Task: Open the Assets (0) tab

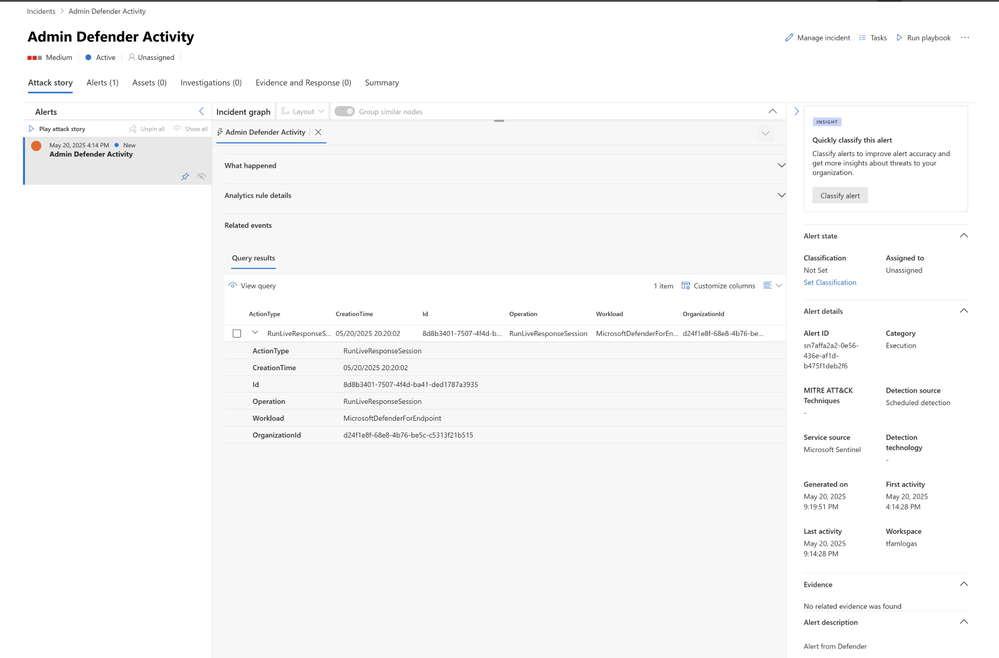Action: [150, 83]
